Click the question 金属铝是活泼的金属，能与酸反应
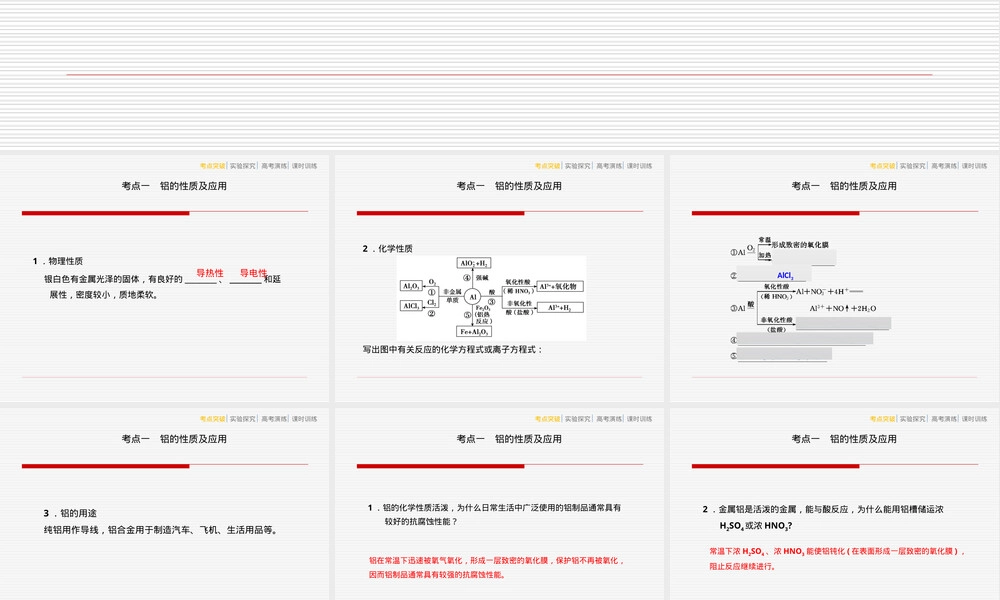1000x600 pixels. click(x=823, y=517)
